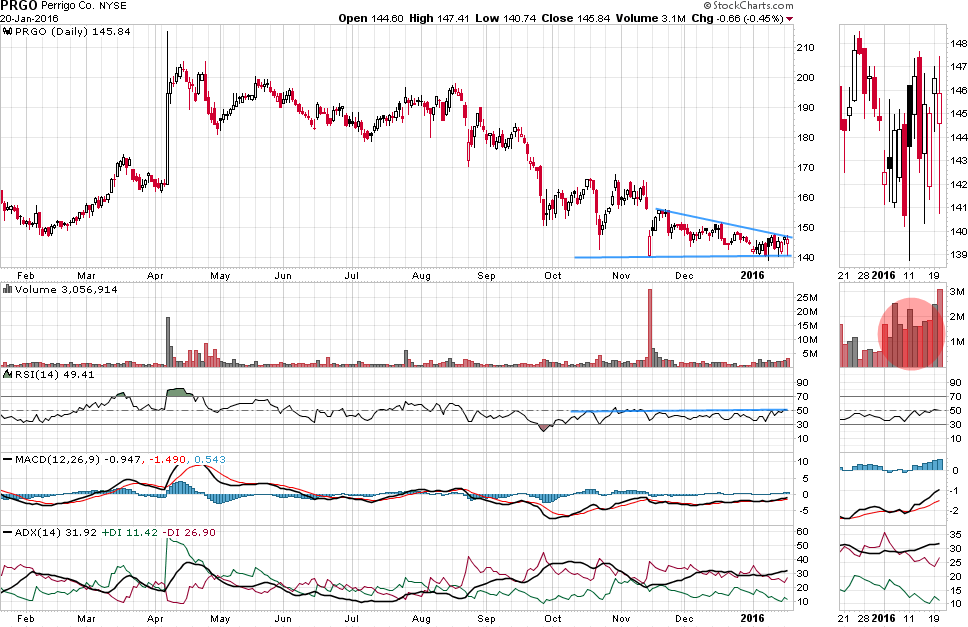Click the descending blue trendline on price chart
The image size is (968, 627).
[724, 223]
